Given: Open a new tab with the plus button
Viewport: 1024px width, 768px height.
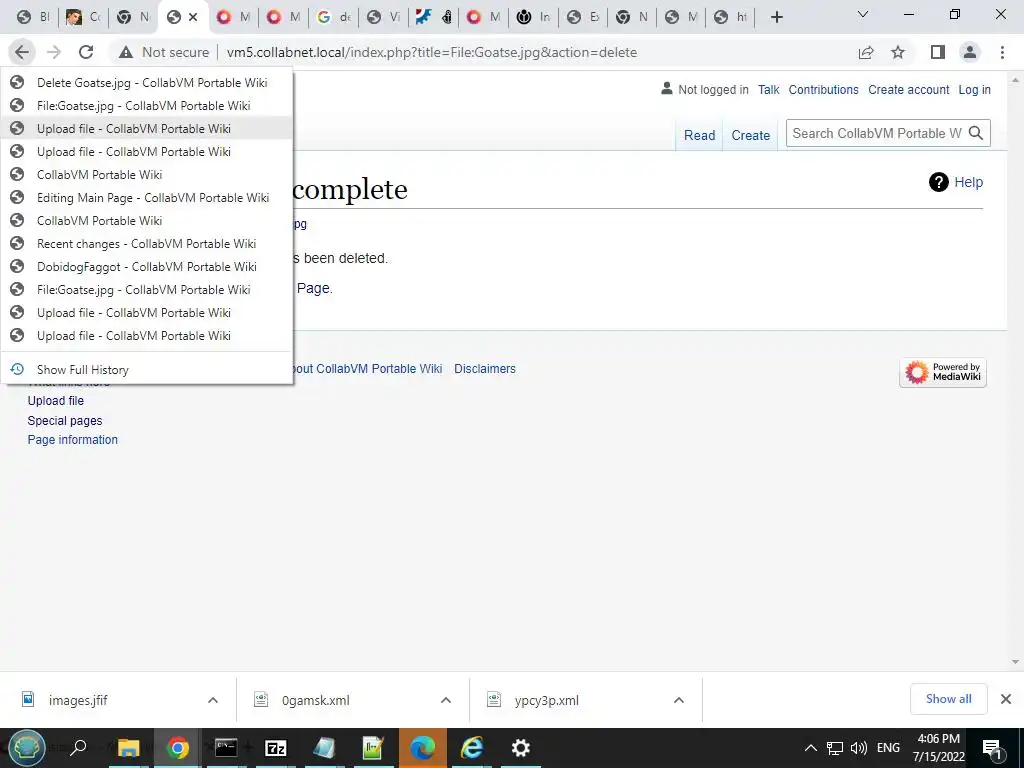Looking at the screenshot, I should pos(776,17).
